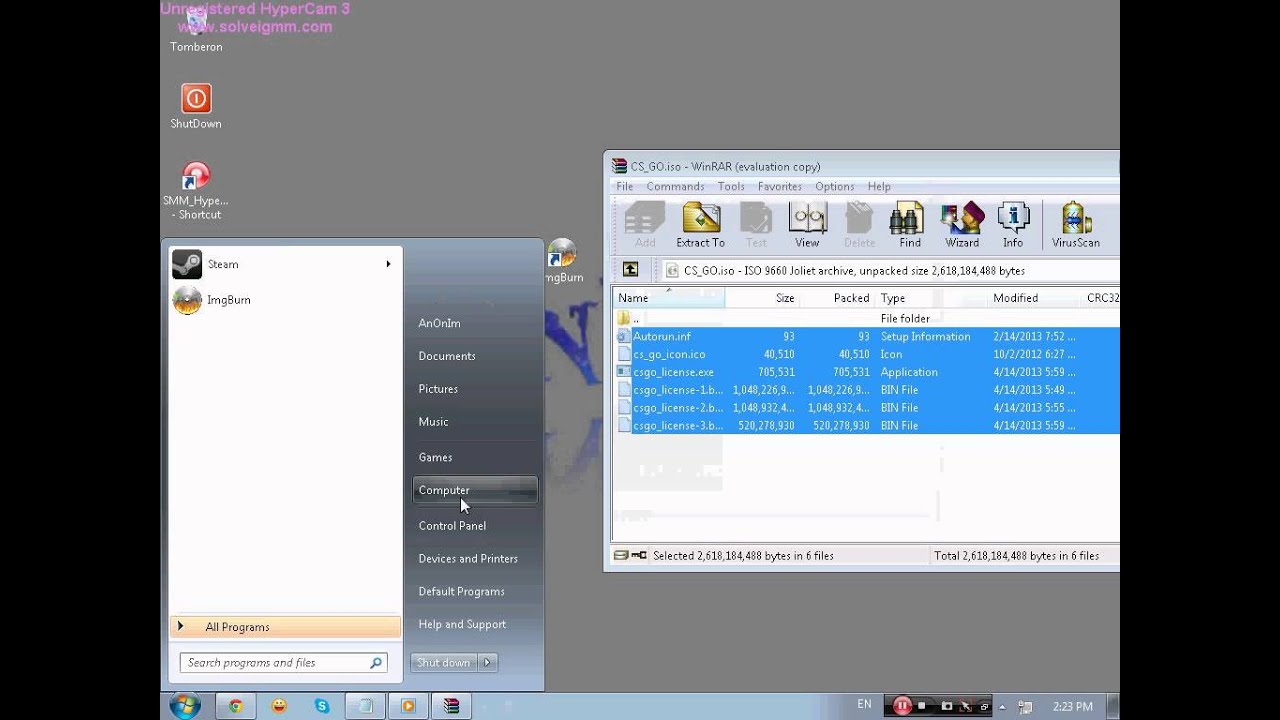
Task: Open the ShutDown desktop shortcut
Action: [196, 107]
